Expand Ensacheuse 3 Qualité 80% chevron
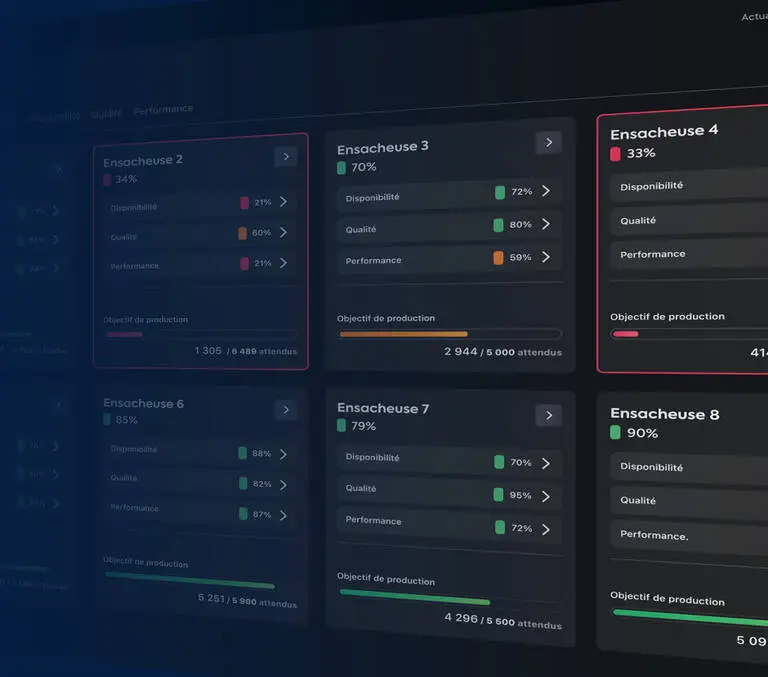 [x=546, y=224]
